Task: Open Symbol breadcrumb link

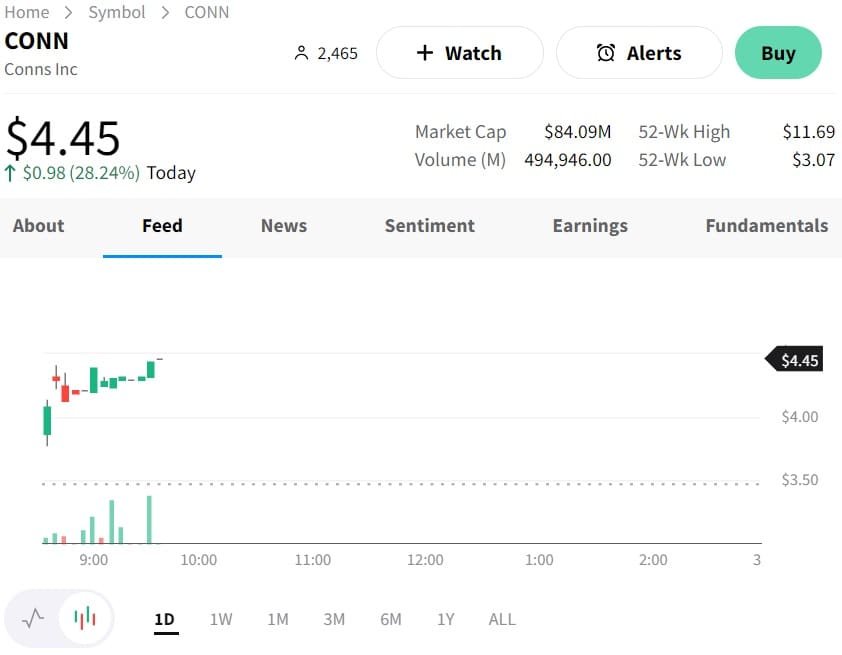Action: 117,12
